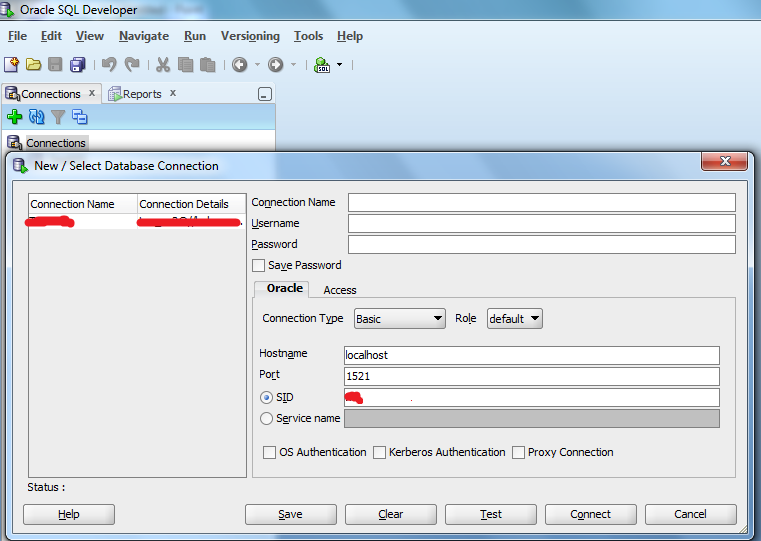Image resolution: width=761 pixels, height=541 pixels.
Task: Open the Connection Type dropdown
Action: [399, 319]
